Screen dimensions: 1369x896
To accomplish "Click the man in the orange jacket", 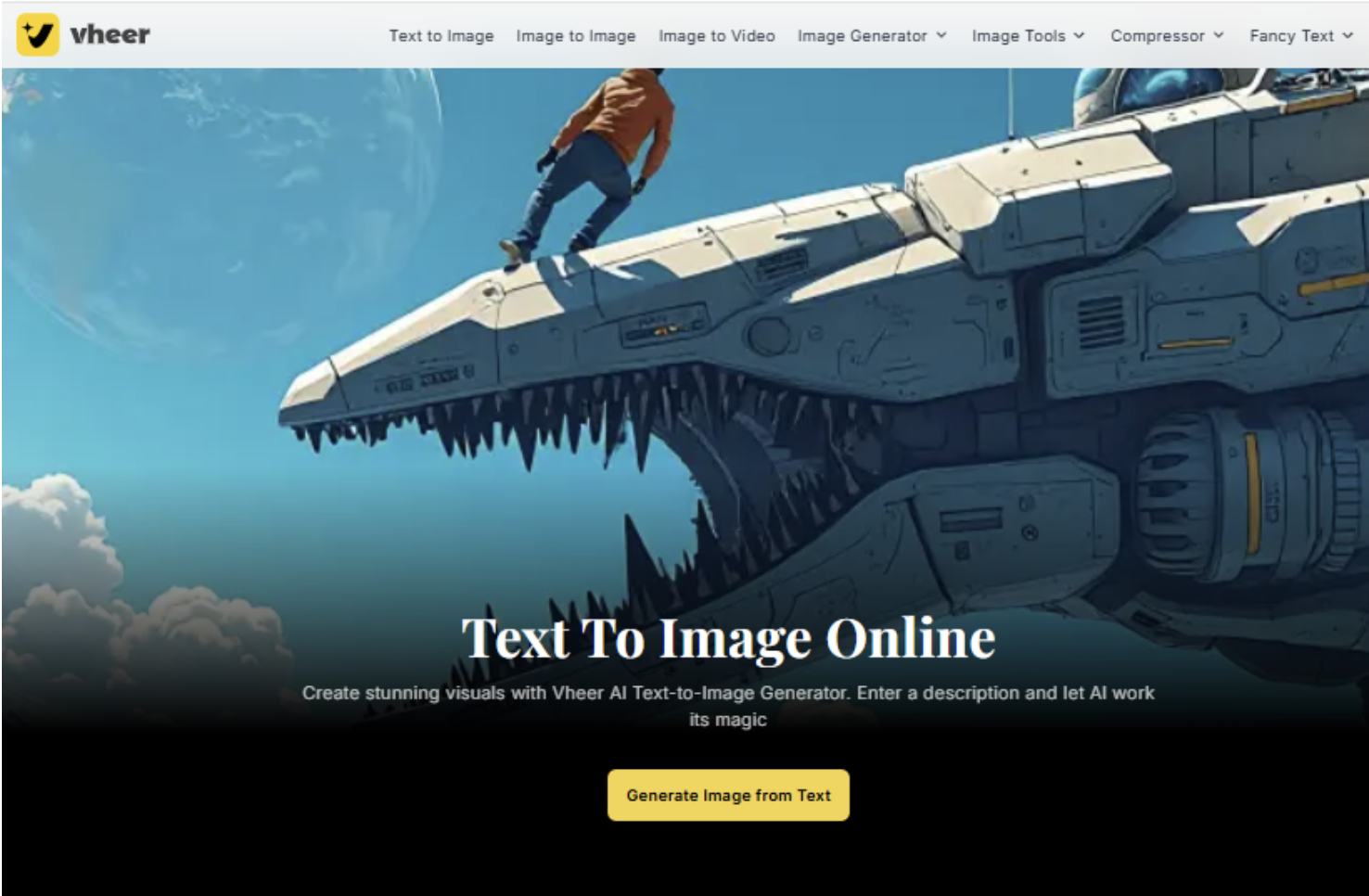I will coord(603,158).
